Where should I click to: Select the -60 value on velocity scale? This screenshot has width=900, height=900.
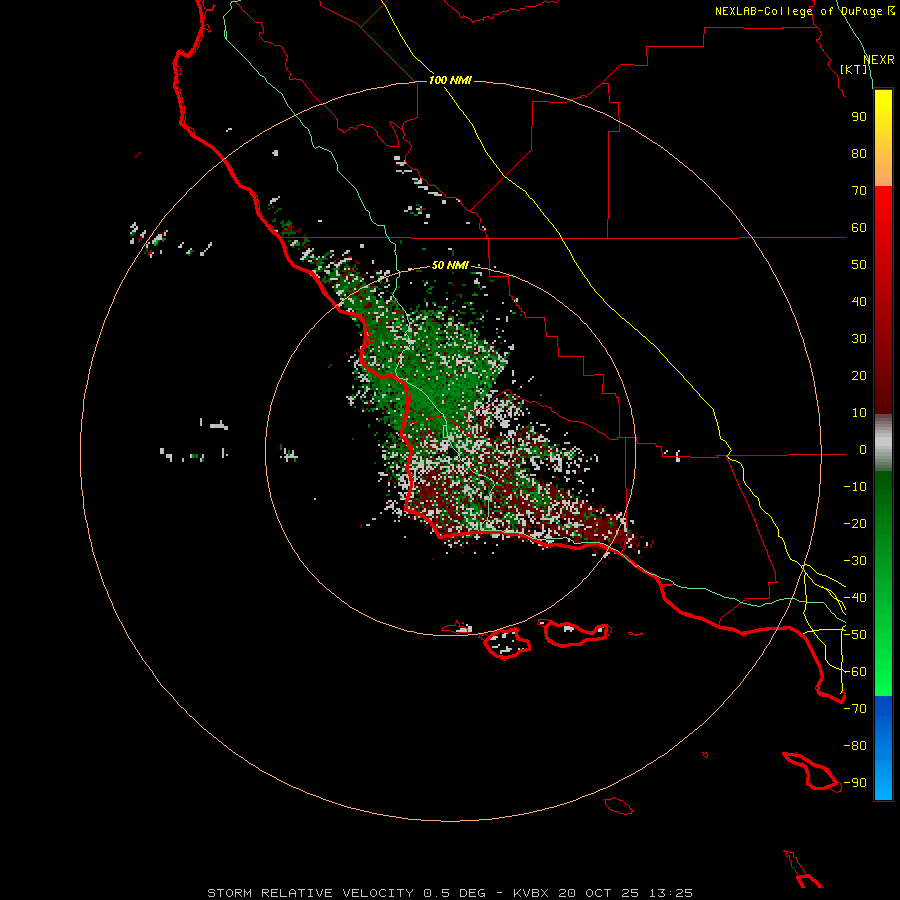[855, 672]
